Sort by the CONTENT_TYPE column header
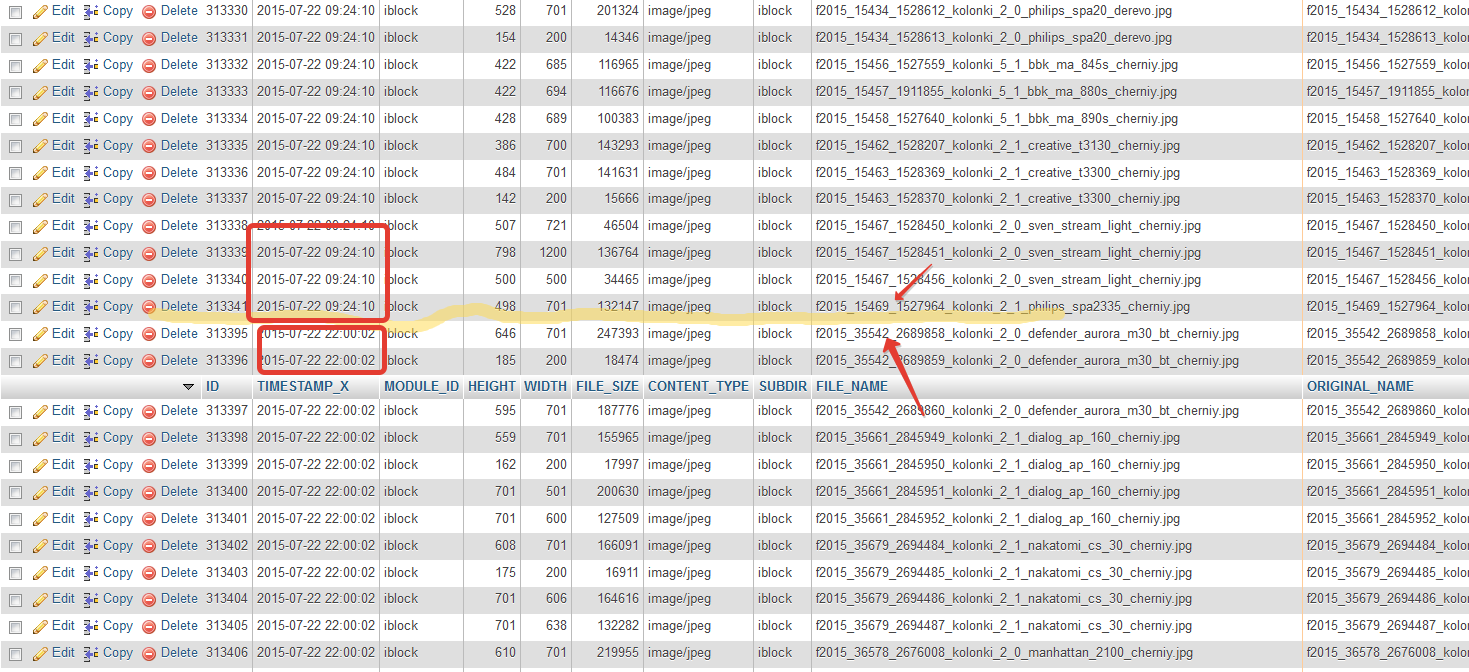Viewport: 1469px width, 672px height. [698, 386]
